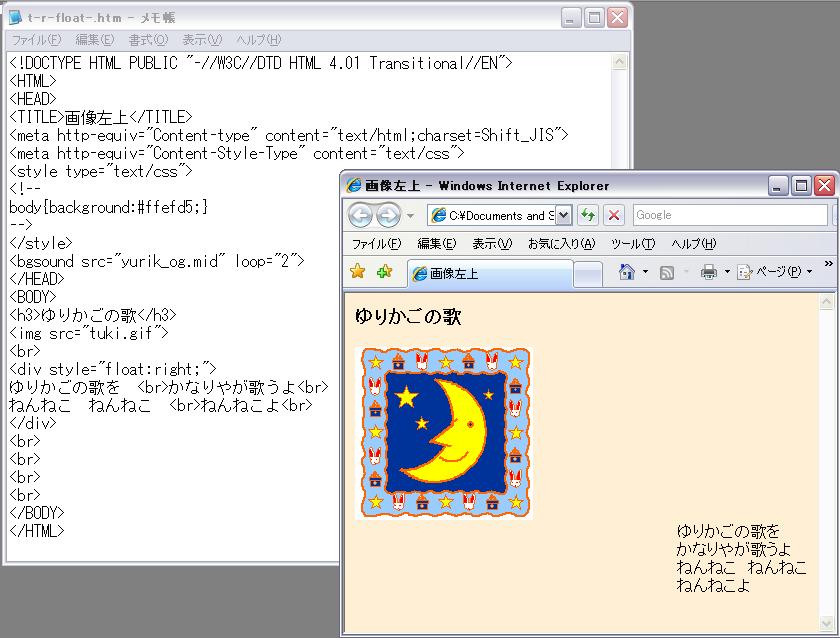Open the IE ファイル(F) menu
This screenshot has width=840, height=638.
[x=376, y=244]
